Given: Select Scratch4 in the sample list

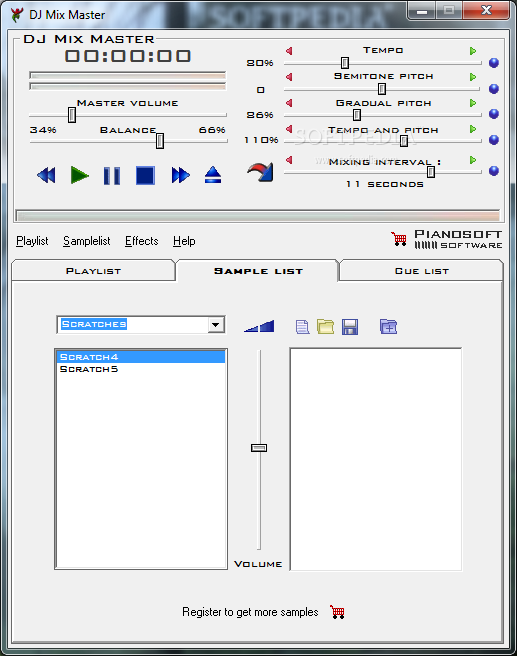Looking at the screenshot, I should click(141, 357).
